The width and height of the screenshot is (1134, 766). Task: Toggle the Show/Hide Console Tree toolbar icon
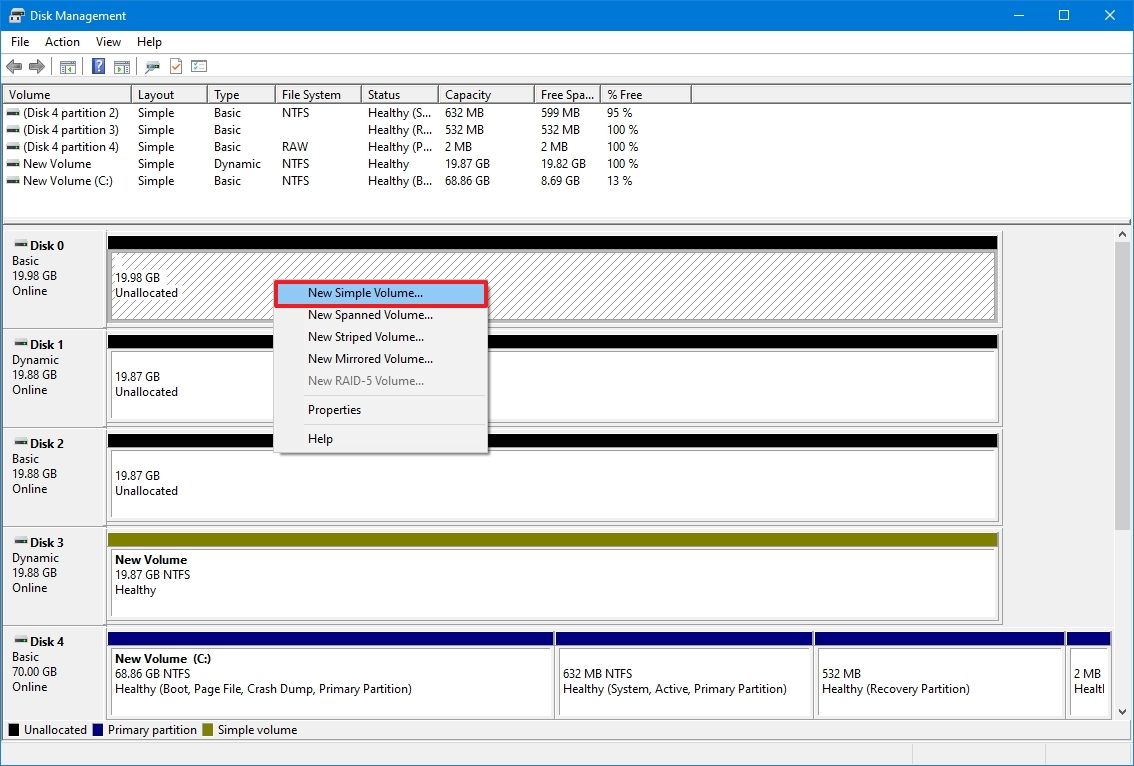pos(68,66)
